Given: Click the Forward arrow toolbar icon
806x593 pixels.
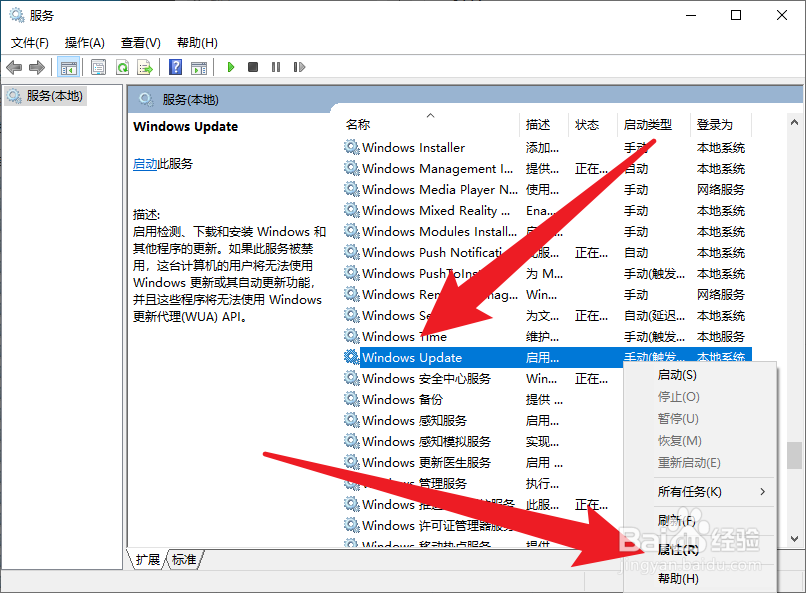Looking at the screenshot, I should [37, 67].
